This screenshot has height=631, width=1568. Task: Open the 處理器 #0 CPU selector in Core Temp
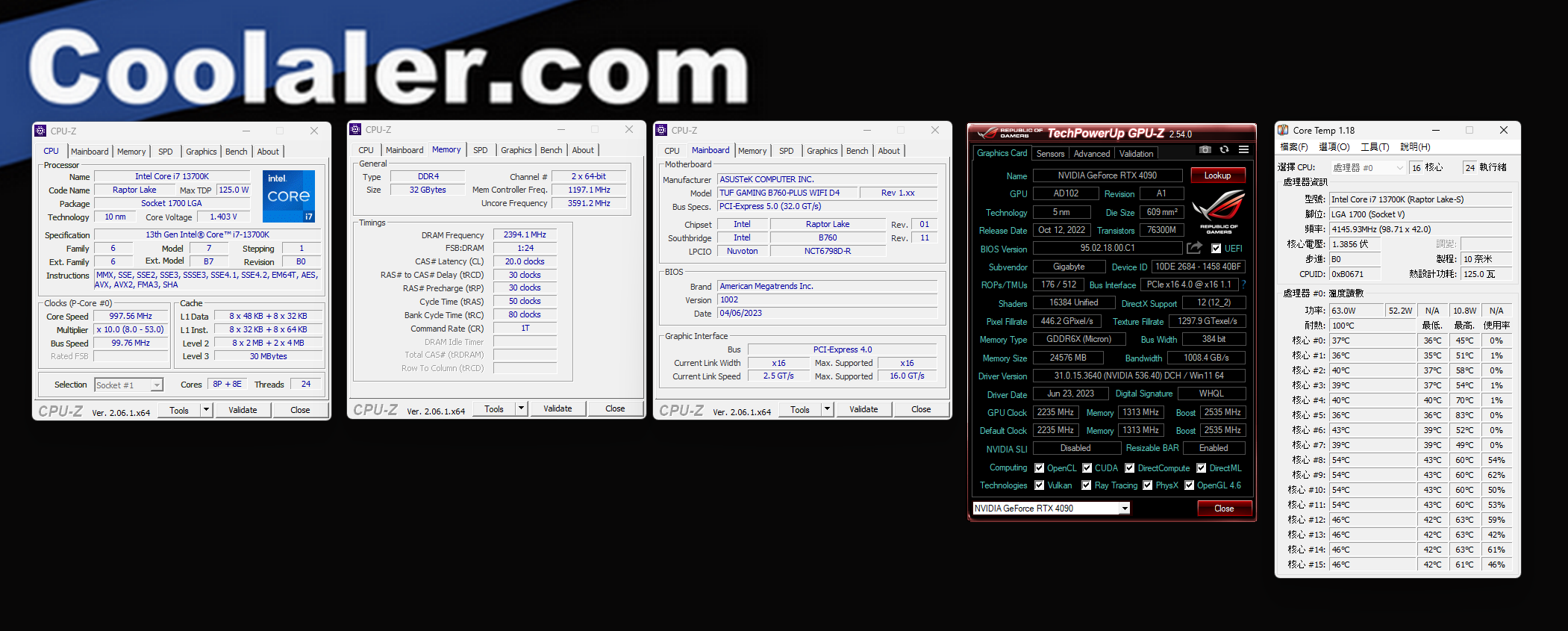pos(1368,167)
